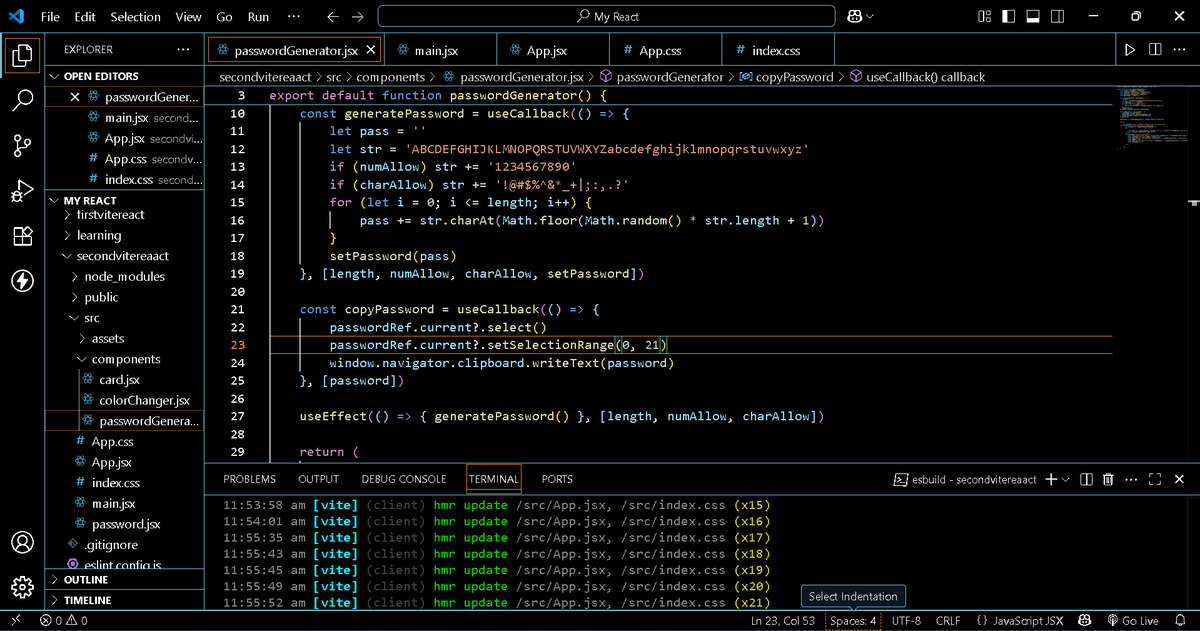This screenshot has width=1200, height=631.
Task: Open the Search view in the activity bar
Action: [x=22, y=100]
